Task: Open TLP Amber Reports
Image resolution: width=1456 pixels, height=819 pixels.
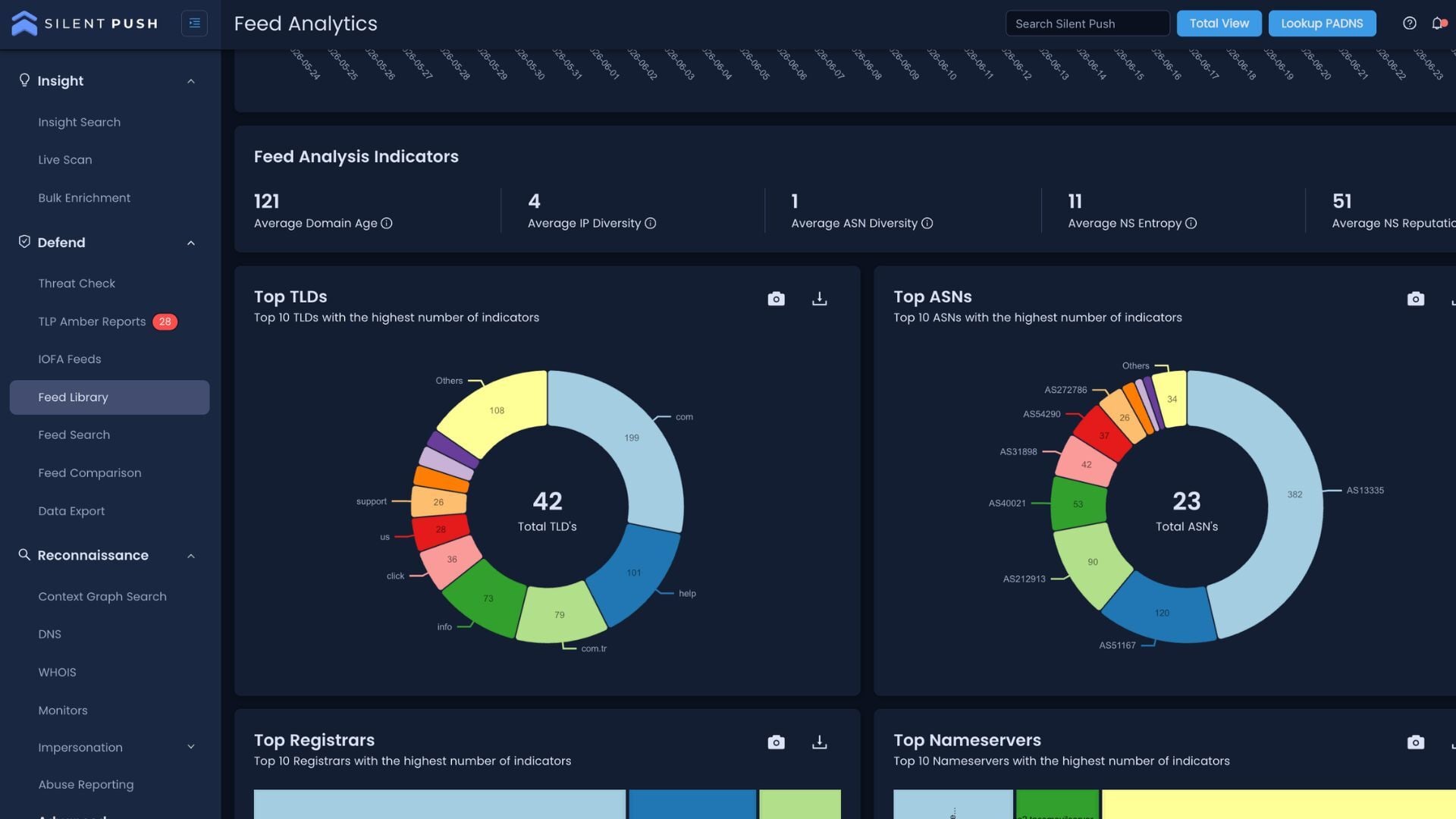Action: (92, 322)
